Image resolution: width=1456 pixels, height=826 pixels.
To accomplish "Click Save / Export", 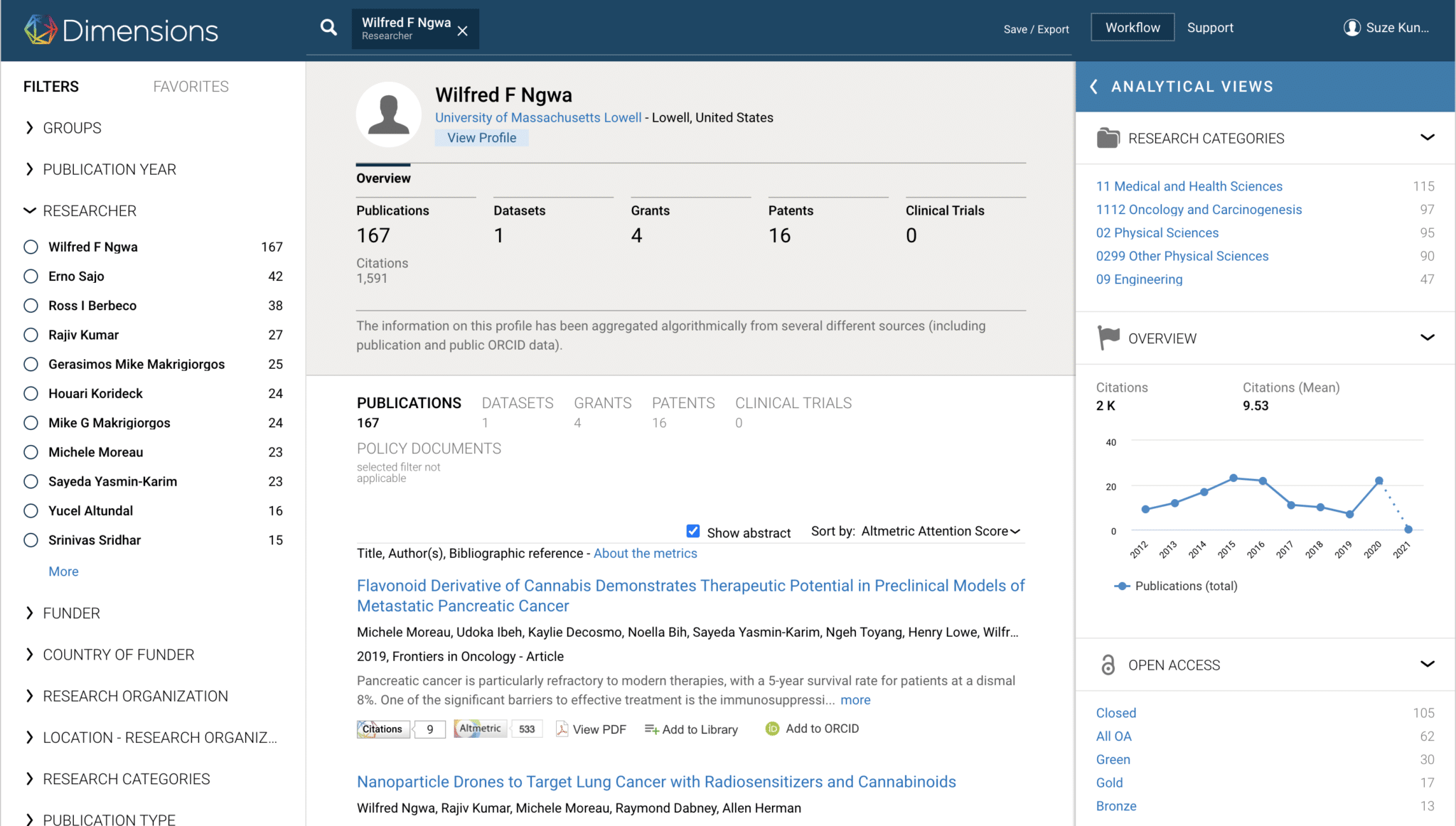I will tap(1036, 29).
